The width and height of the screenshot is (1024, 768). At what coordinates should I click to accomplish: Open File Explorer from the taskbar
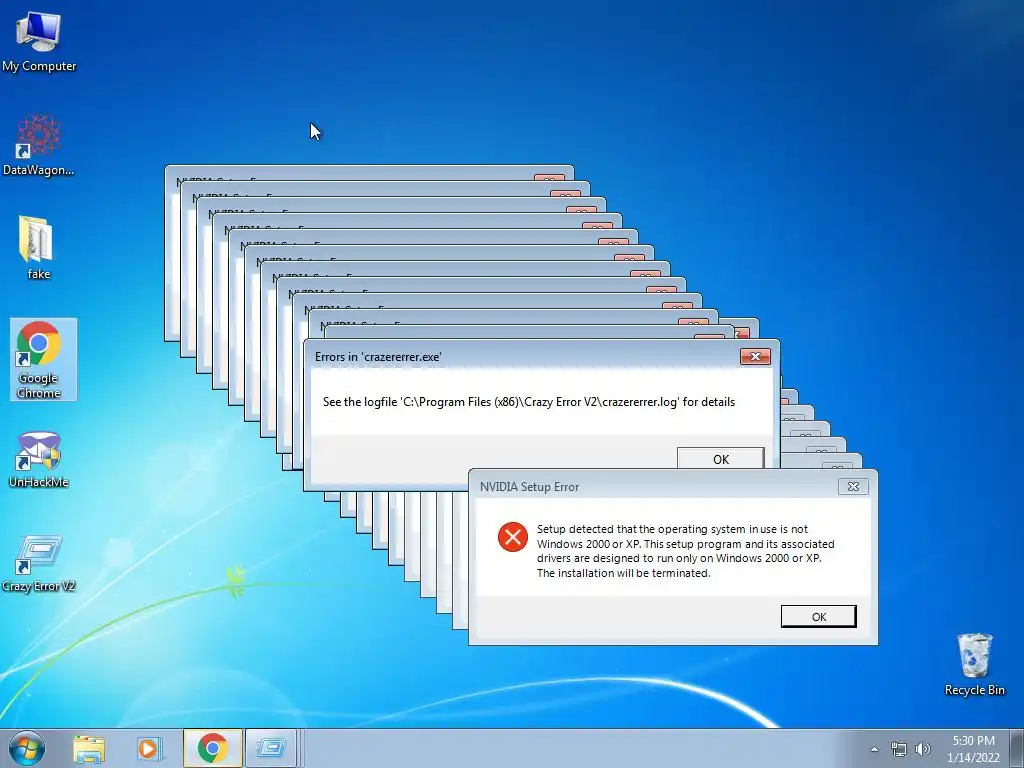click(89, 748)
